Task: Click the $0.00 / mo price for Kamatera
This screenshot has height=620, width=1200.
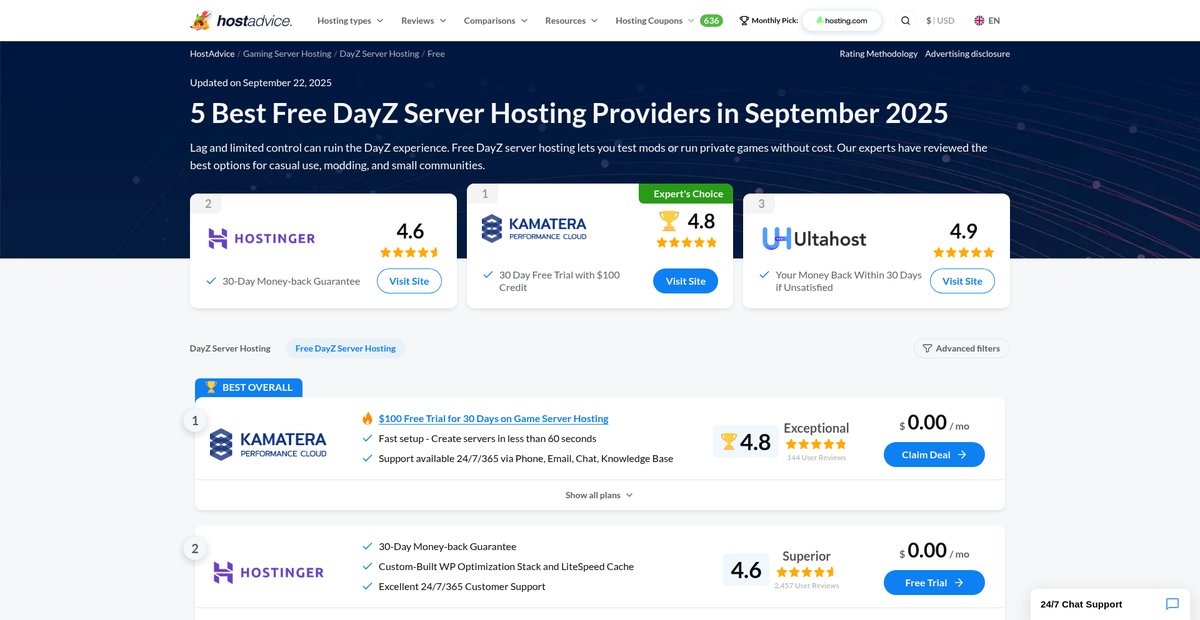Action: click(x=934, y=423)
